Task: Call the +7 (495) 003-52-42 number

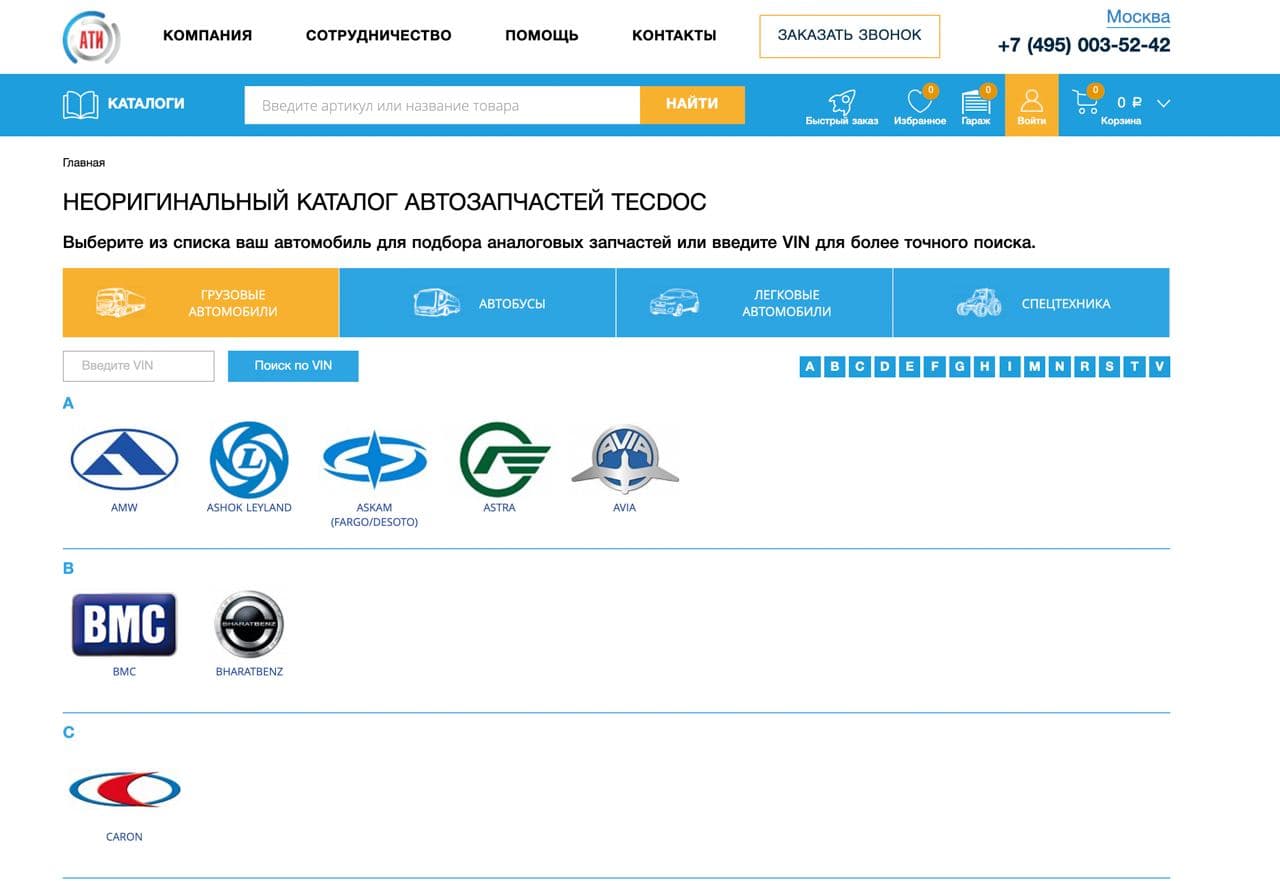Action: point(1084,45)
